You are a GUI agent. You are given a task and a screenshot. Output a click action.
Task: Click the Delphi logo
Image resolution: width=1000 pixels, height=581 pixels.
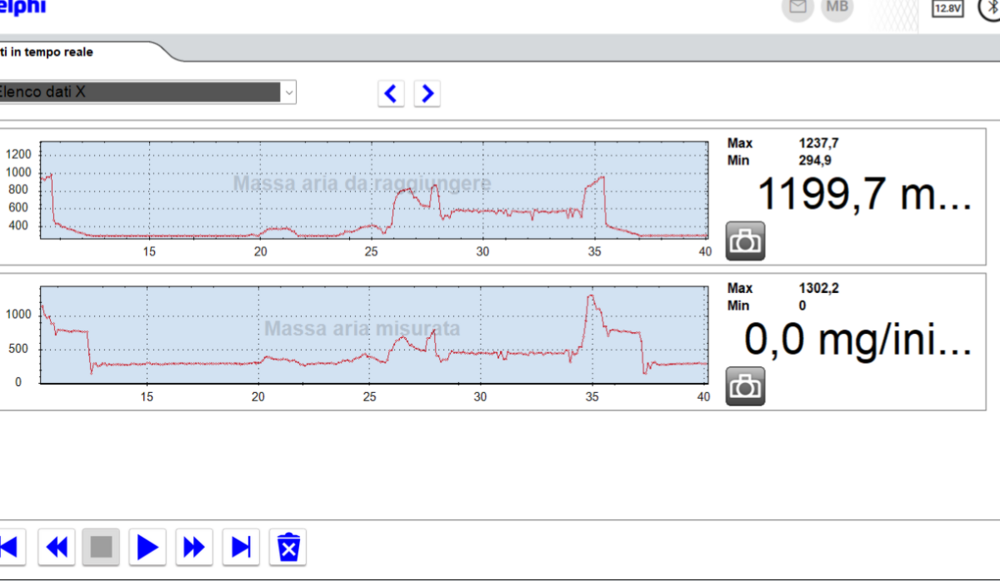pyautogui.click(x=22, y=8)
